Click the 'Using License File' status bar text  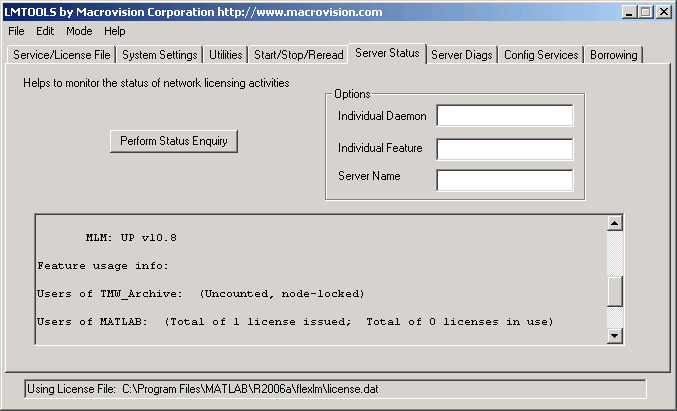point(203,389)
